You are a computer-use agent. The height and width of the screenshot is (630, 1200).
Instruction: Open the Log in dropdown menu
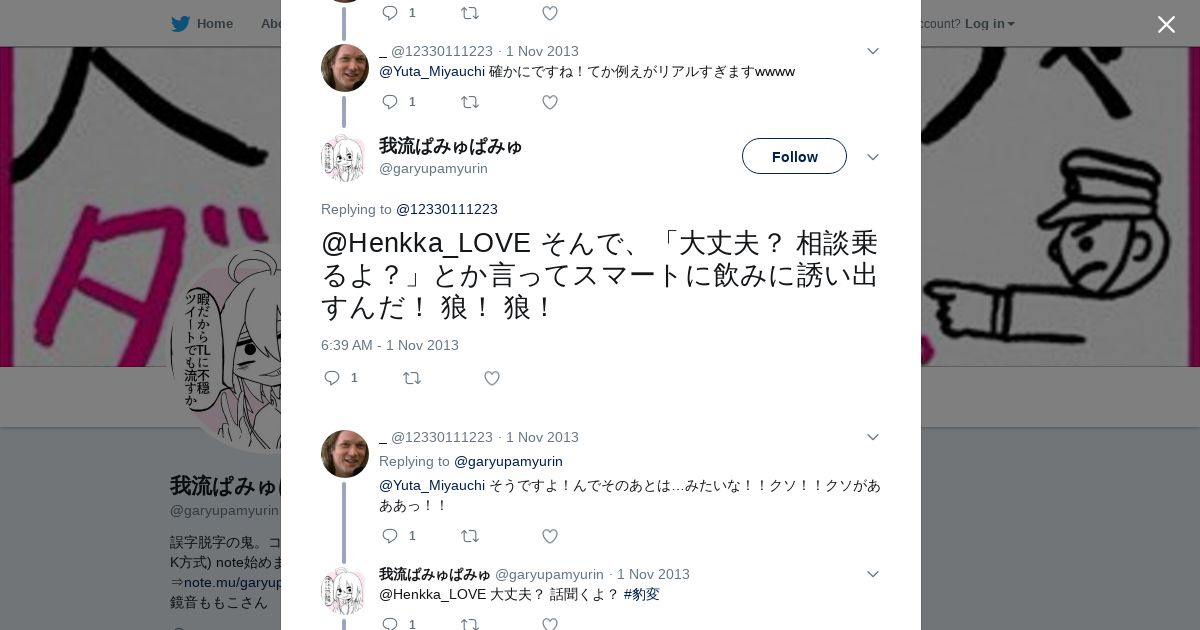coord(990,24)
